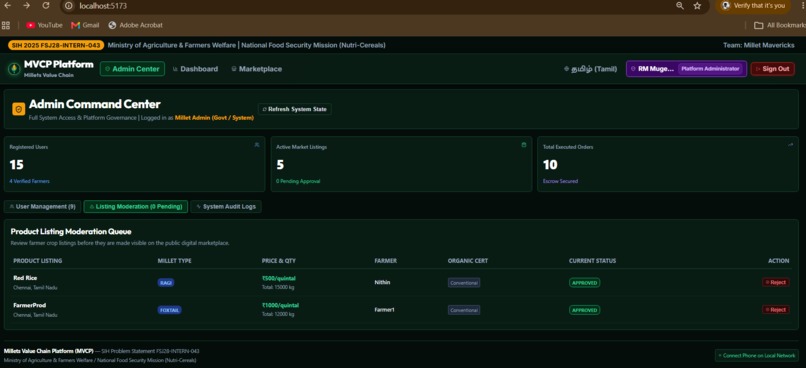This screenshot has width=806, height=368.
Task: Open the Dashboard nav item
Action: 195,69
